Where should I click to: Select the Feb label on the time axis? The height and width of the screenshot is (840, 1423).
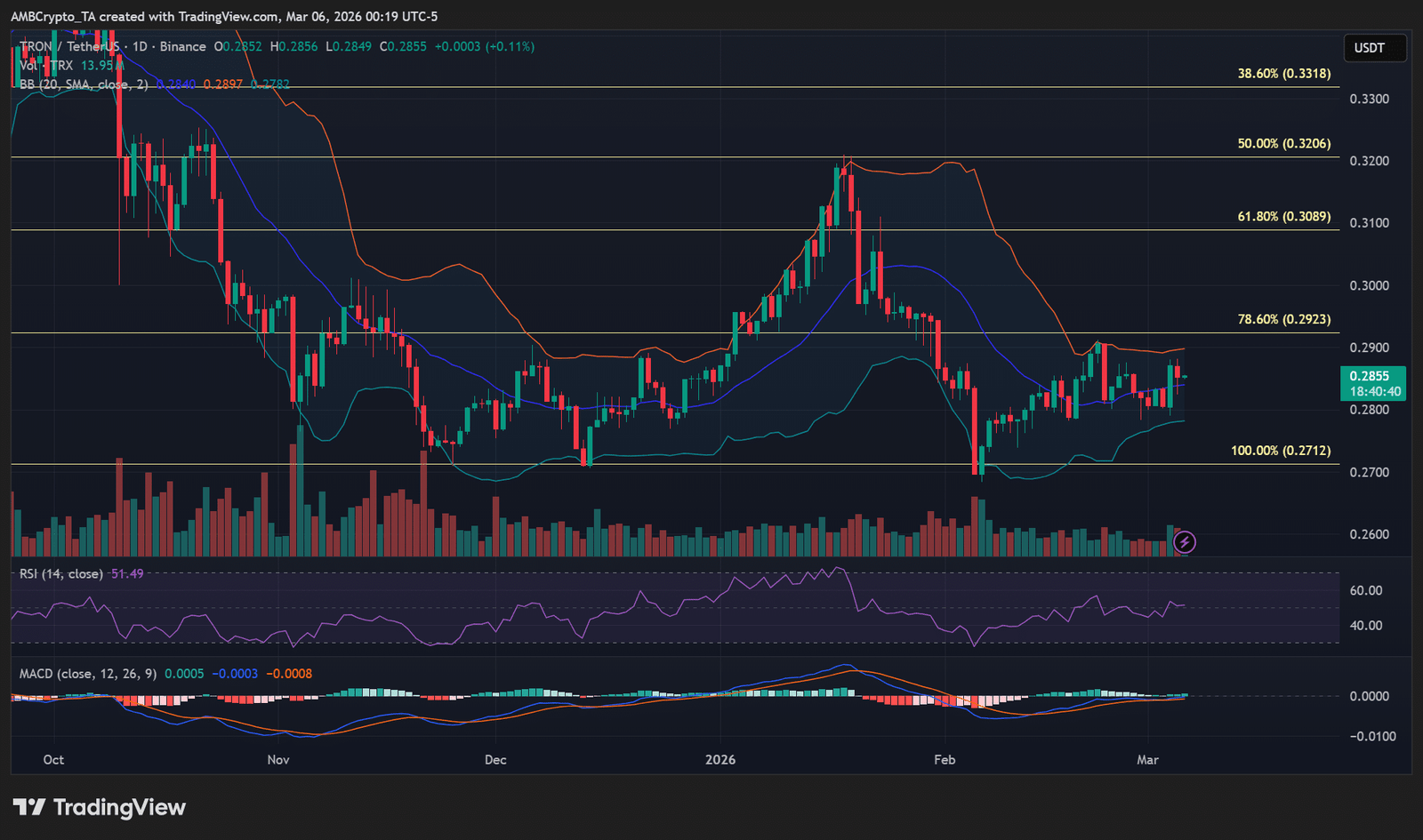coord(945,760)
